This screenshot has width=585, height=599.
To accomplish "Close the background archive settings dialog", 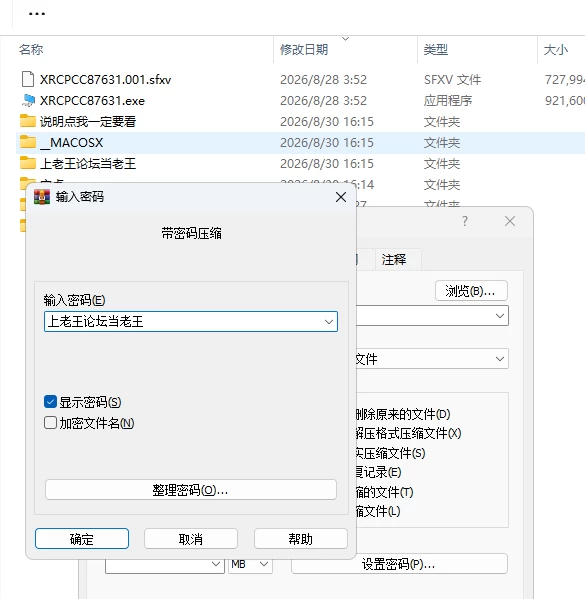I will 510,221.
